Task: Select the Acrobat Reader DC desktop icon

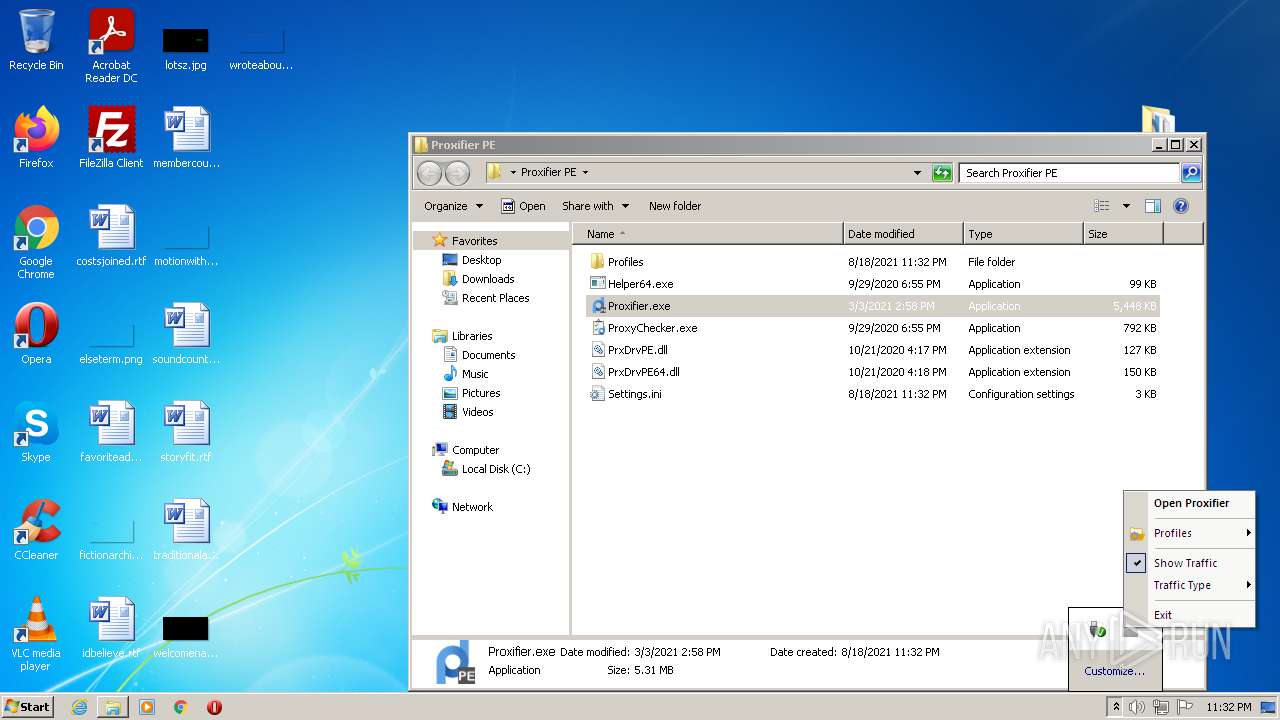Action: (x=111, y=46)
